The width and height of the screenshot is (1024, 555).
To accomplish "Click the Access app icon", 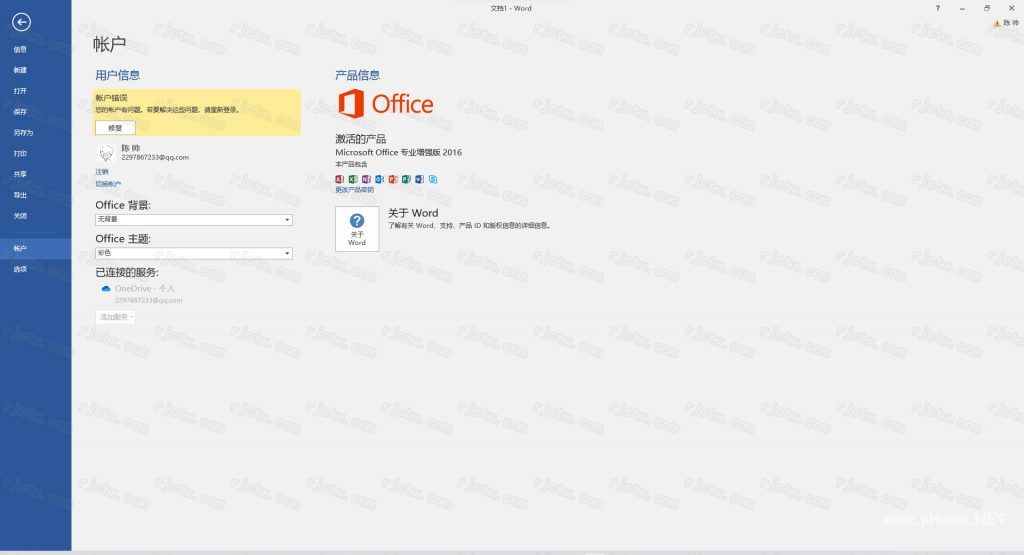I will pyautogui.click(x=340, y=179).
